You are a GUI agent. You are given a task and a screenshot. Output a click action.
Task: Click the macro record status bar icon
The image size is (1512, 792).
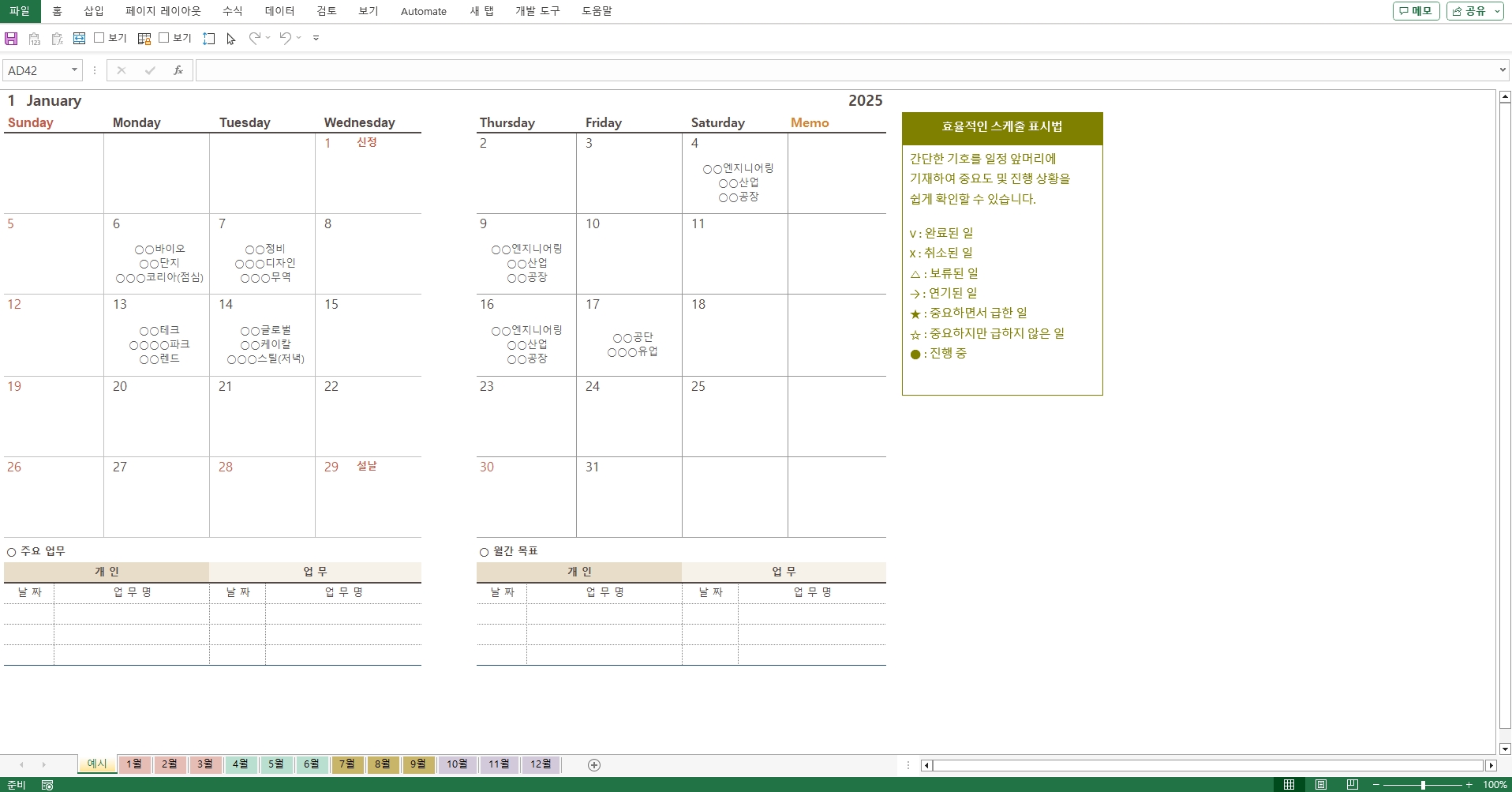click(x=47, y=785)
